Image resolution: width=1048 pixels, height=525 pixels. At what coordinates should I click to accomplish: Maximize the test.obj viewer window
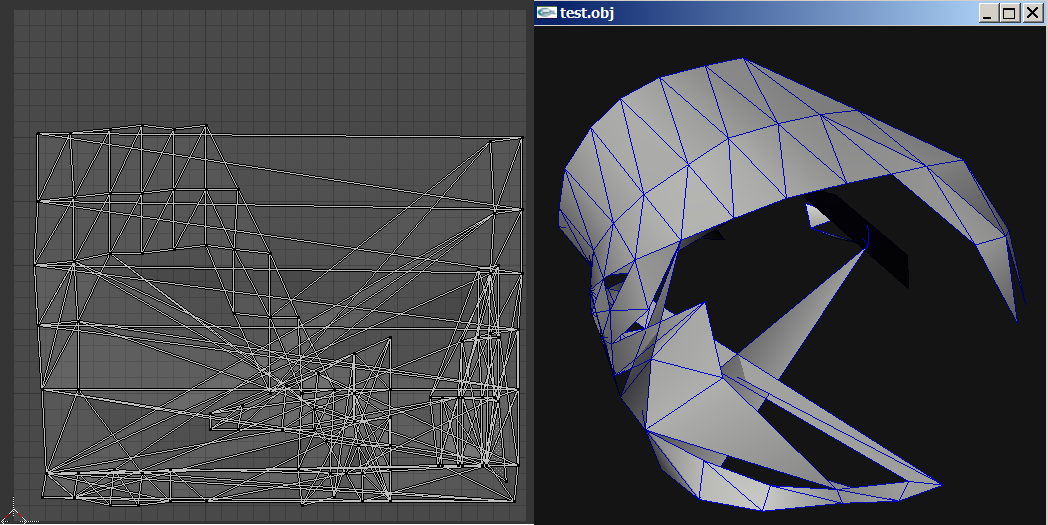[1009, 13]
